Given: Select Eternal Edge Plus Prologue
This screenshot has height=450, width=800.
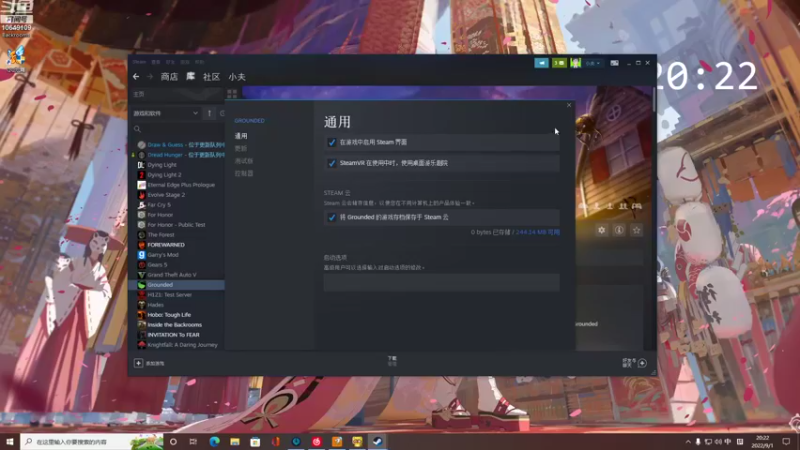Looking at the screenshot, I should tap(180, 185).
